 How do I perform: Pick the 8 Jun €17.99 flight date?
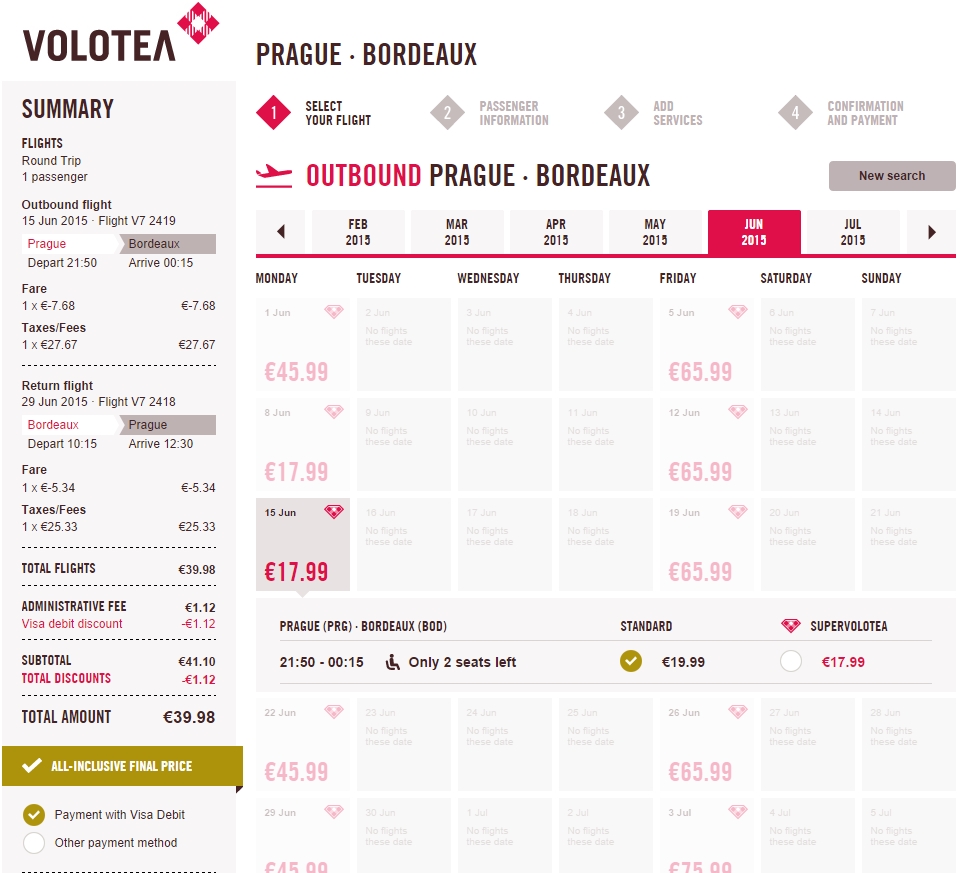click(302, 444)
